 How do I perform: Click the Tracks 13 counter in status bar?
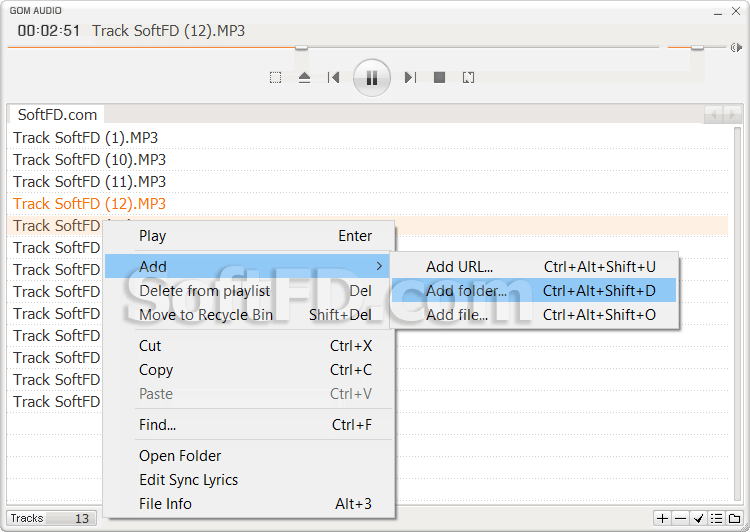pos(51,518)
